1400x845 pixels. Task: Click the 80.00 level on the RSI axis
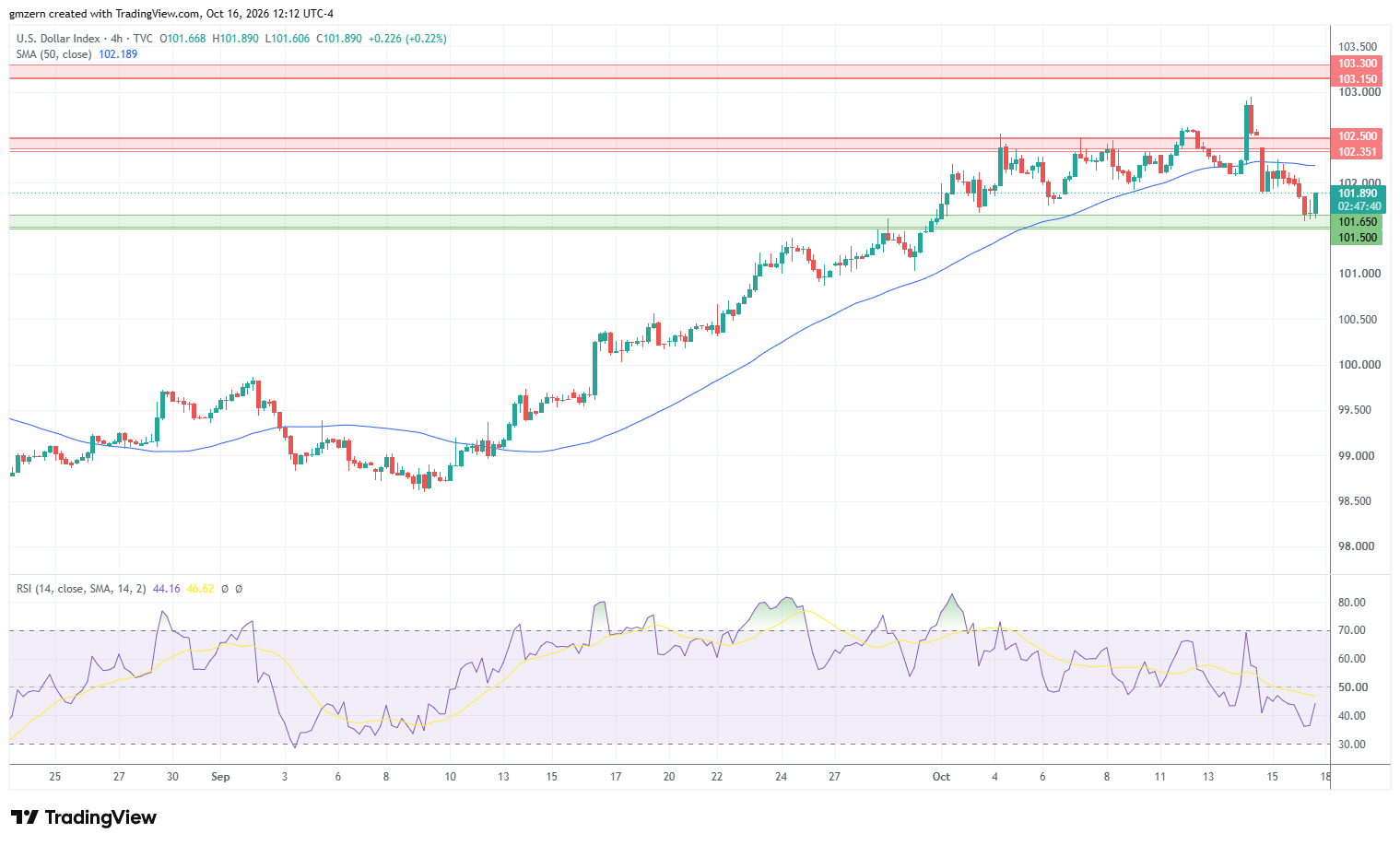(1352, 603)
